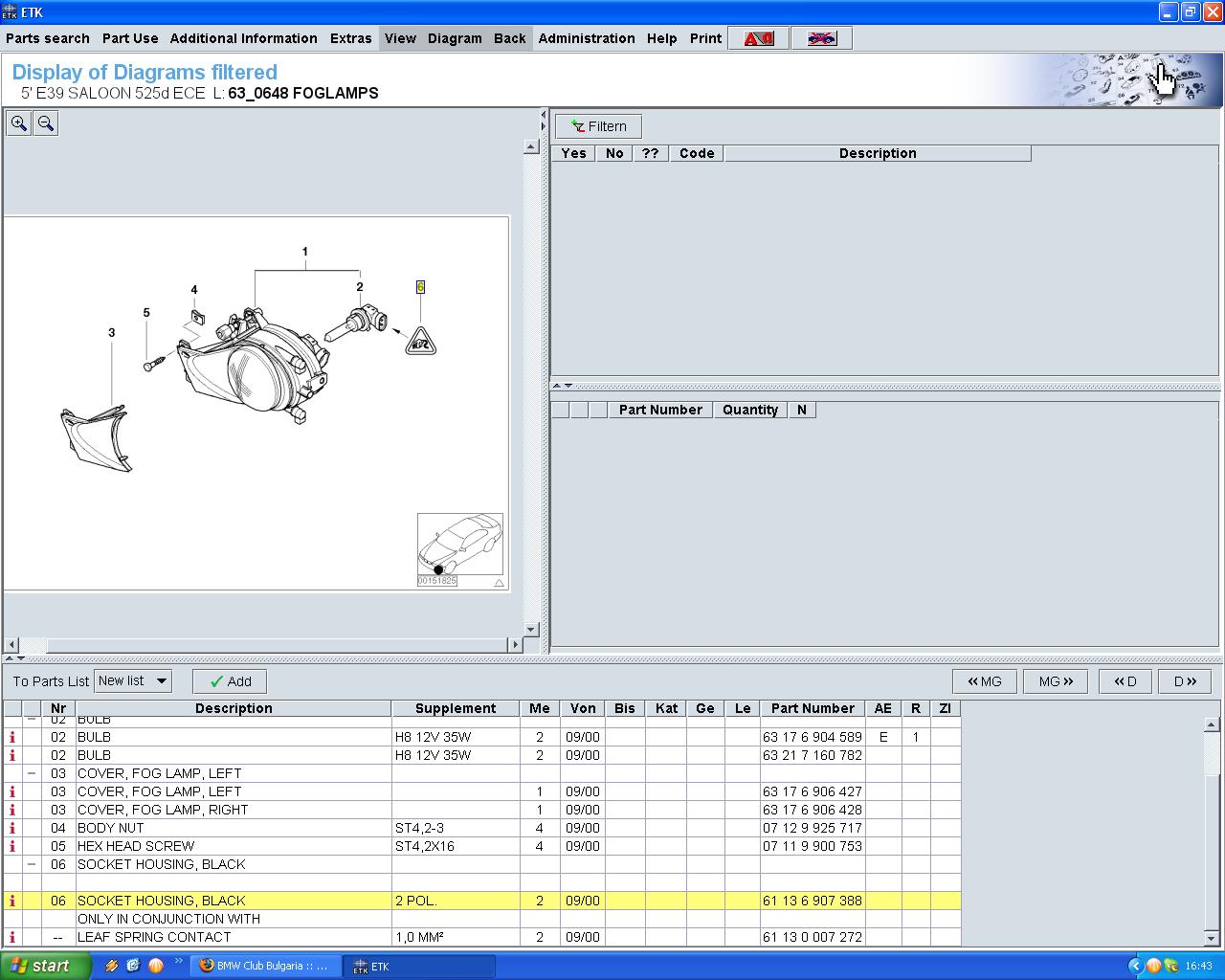Click the Firefox icon in taskbar button
This screenshot has height=980, width=1225.
point(206,966)
